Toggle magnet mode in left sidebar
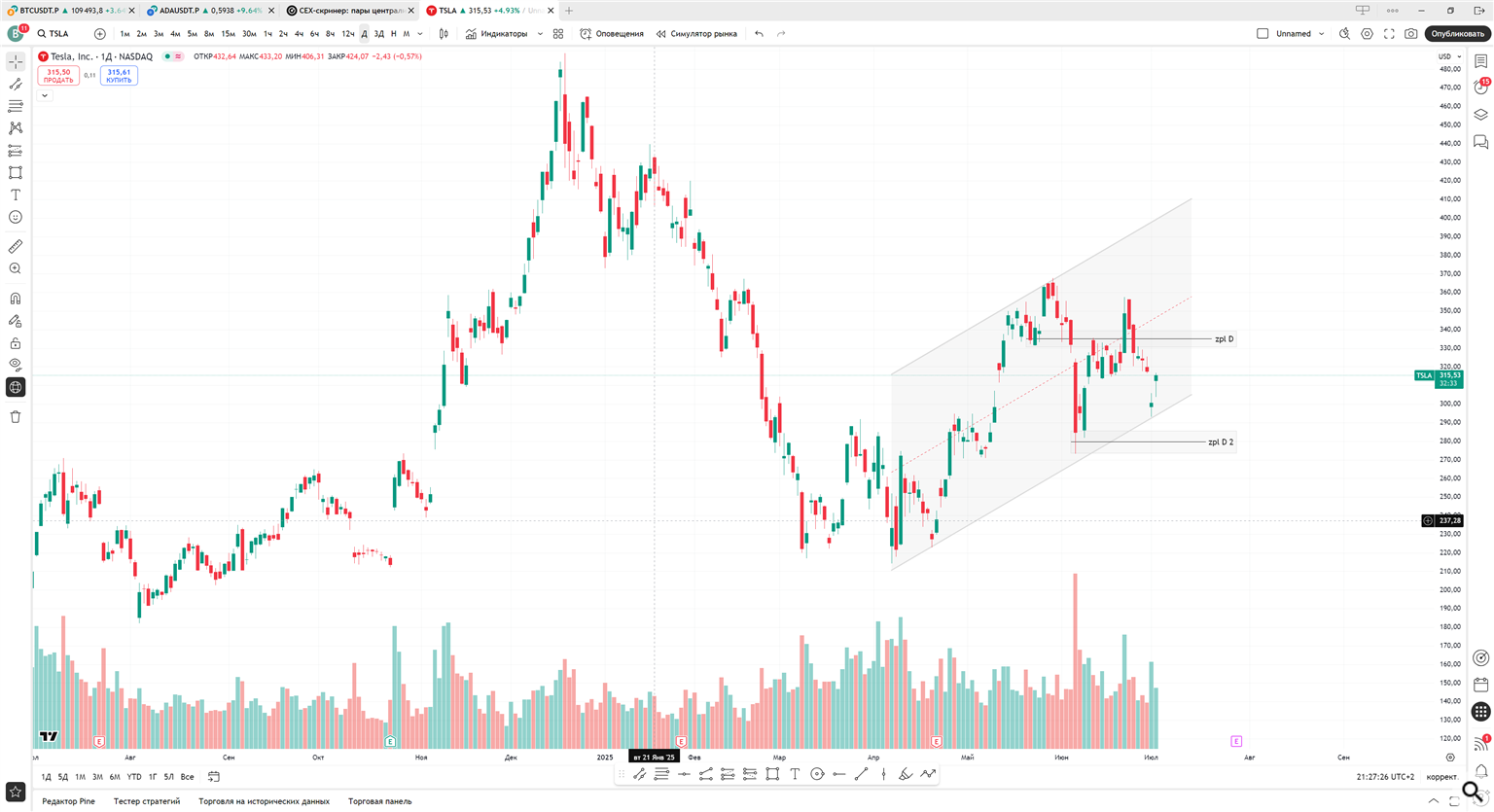Image resolution: width=1494 pixels, height=812 pixels. coord(16,299)
